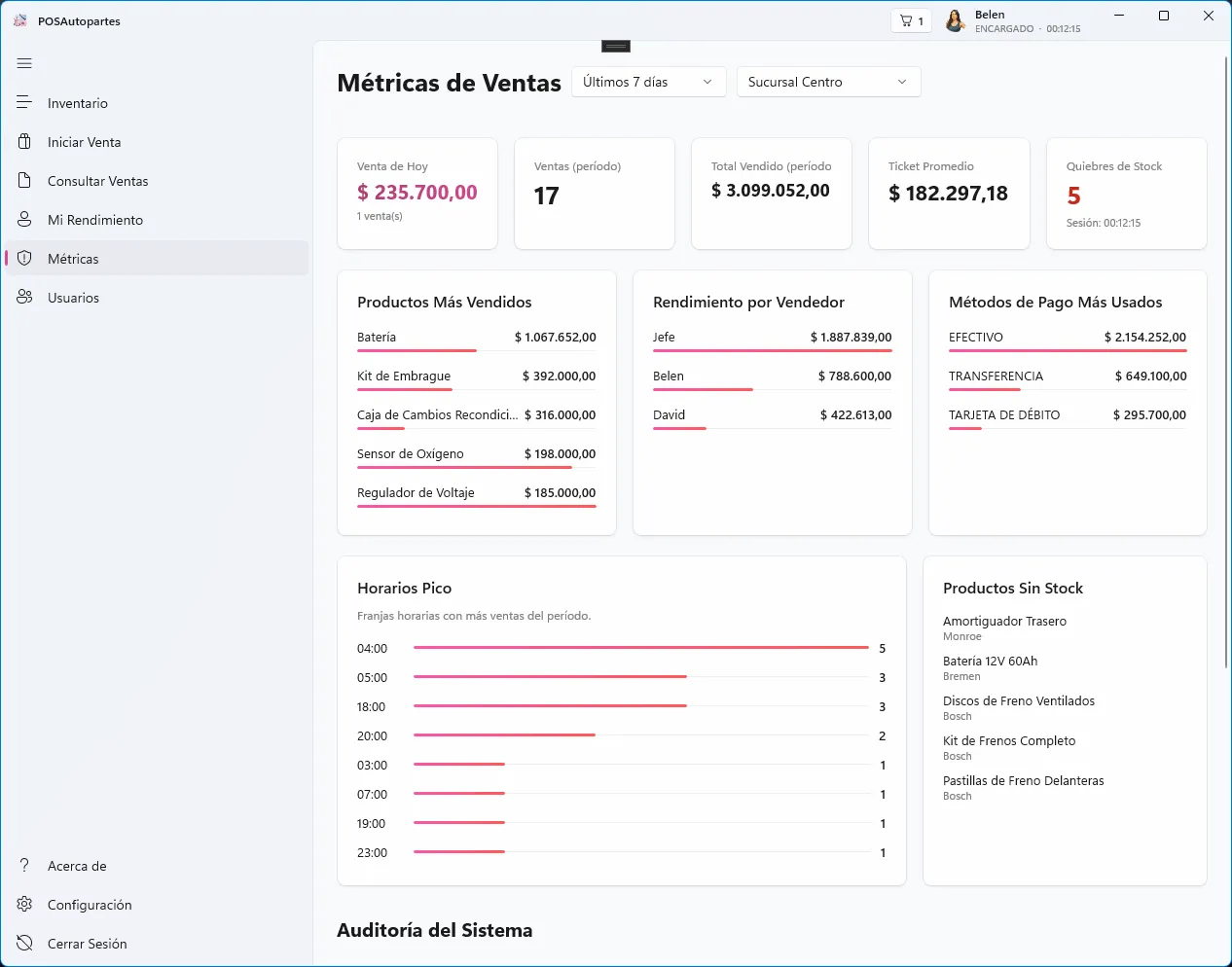Viewport: 1232px width, 967px height.
Task: Click the Quiebres de Stock card
Action: coord(1127,194)
